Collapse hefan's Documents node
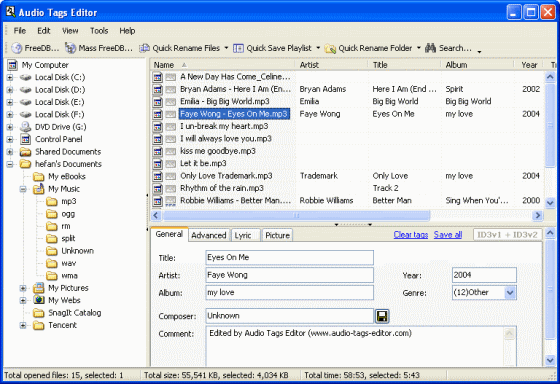This screenshot has height=384, width=560. coord(10,164)
